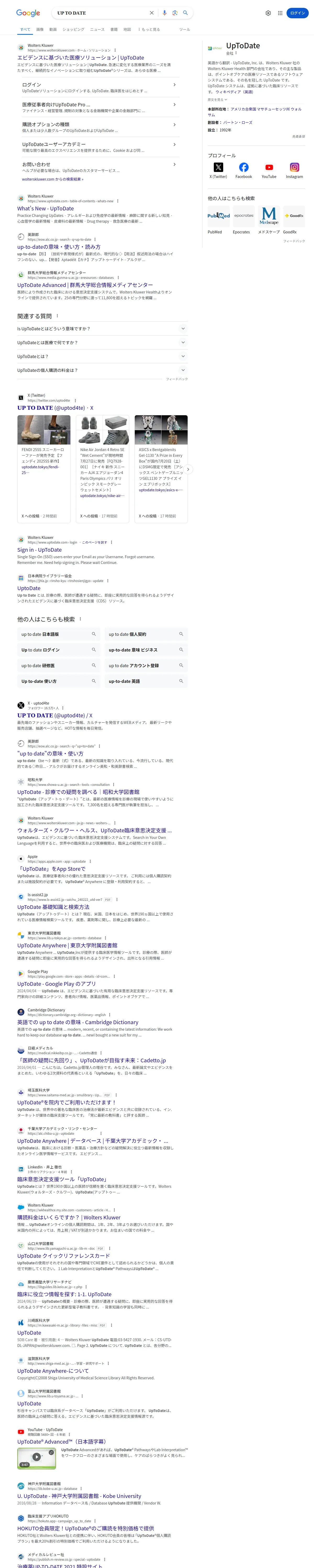Expand 原文を見る in knowledge panel
314x1568 pixels.
point(217,99)
